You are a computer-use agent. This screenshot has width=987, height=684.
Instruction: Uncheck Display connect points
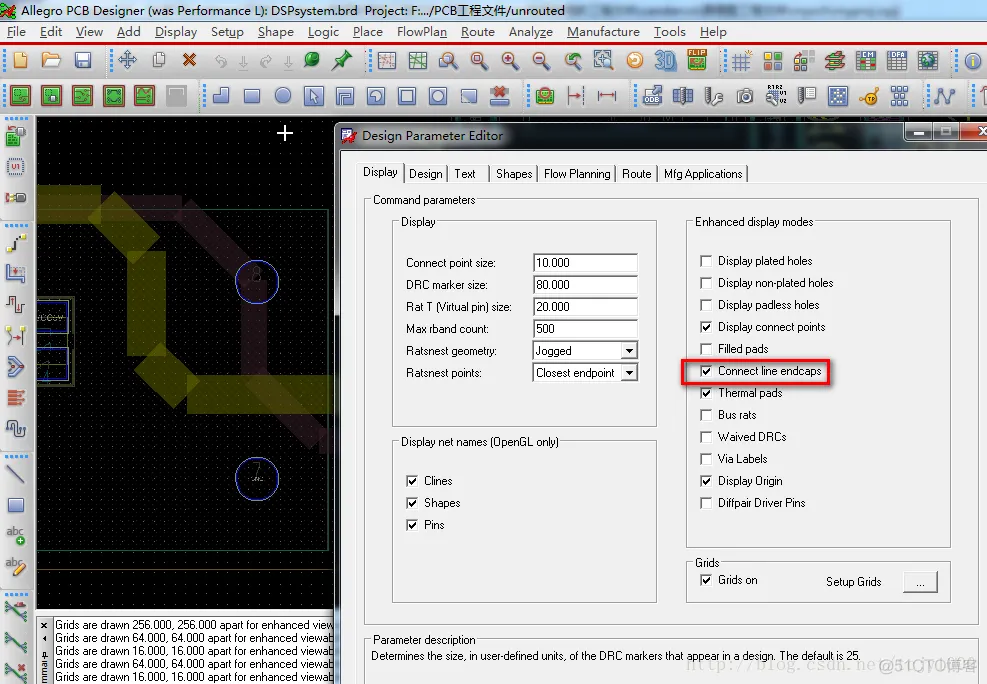(x=706, y=327)
